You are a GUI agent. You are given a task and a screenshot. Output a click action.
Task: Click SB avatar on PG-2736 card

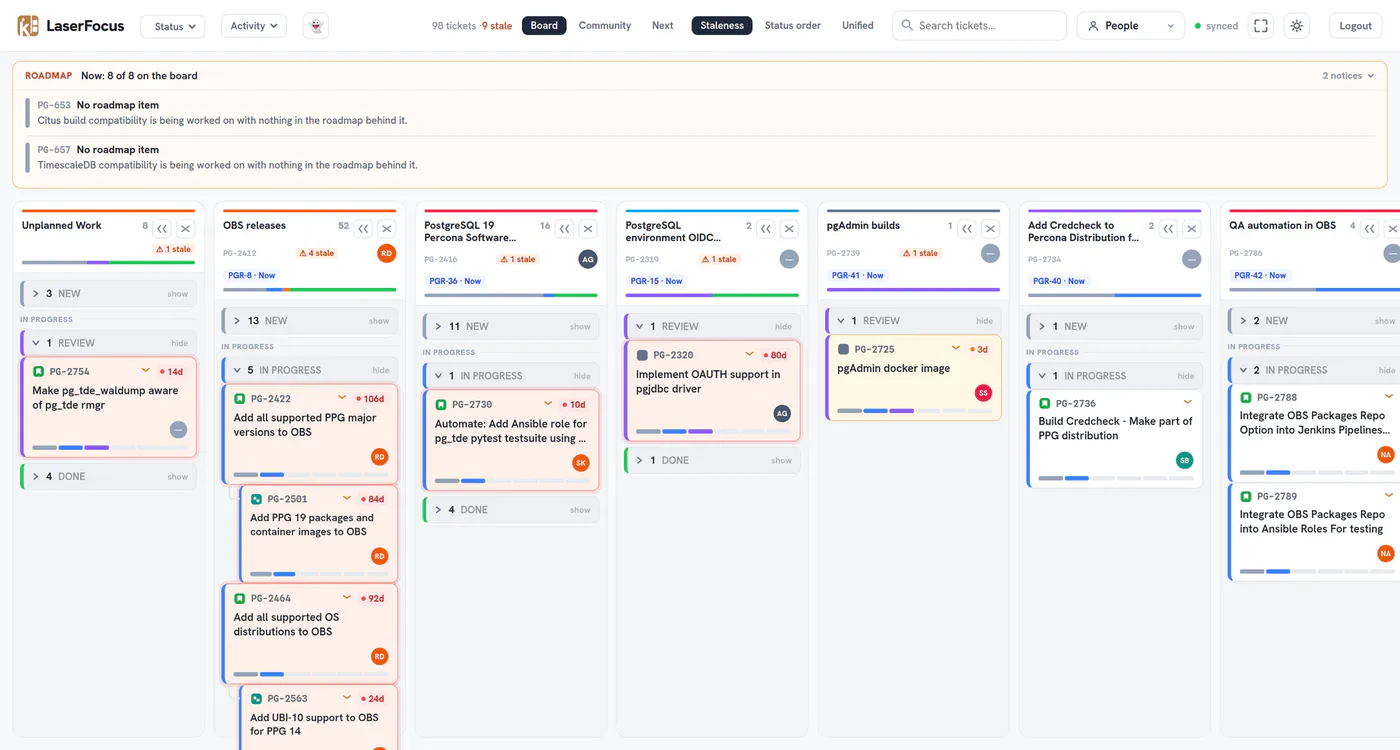point(1185,460)
